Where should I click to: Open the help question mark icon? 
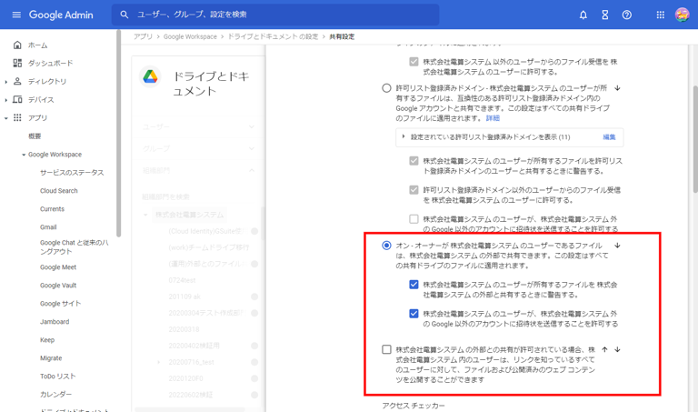pos(627,15)
